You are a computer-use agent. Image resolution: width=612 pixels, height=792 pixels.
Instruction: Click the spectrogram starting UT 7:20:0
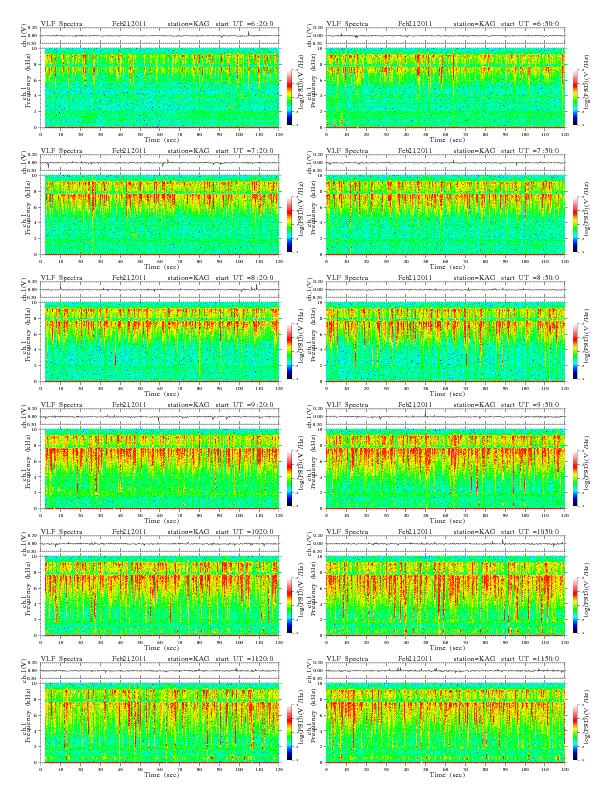click(160, 215)
